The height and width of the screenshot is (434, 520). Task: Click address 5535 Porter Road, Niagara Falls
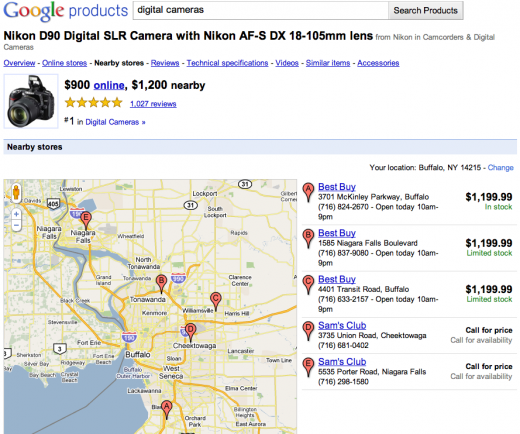point(372,372)
